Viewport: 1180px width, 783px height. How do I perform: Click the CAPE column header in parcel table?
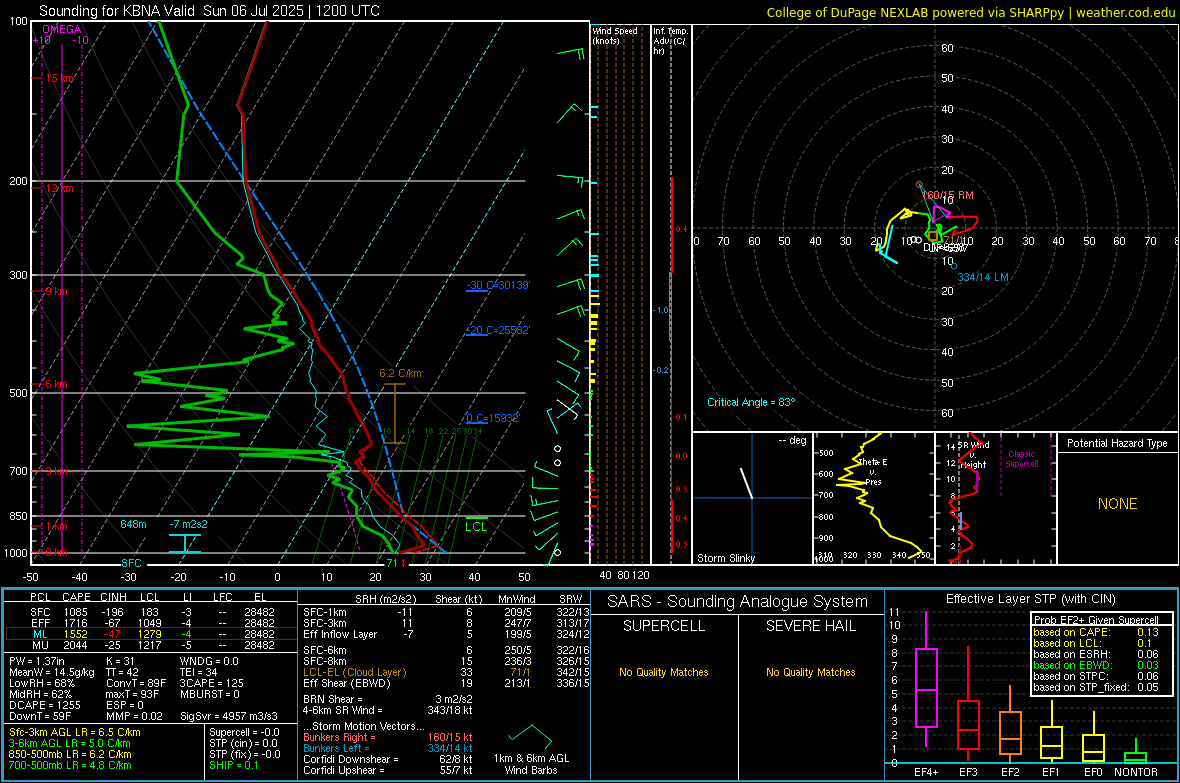(x=76, y=598)
